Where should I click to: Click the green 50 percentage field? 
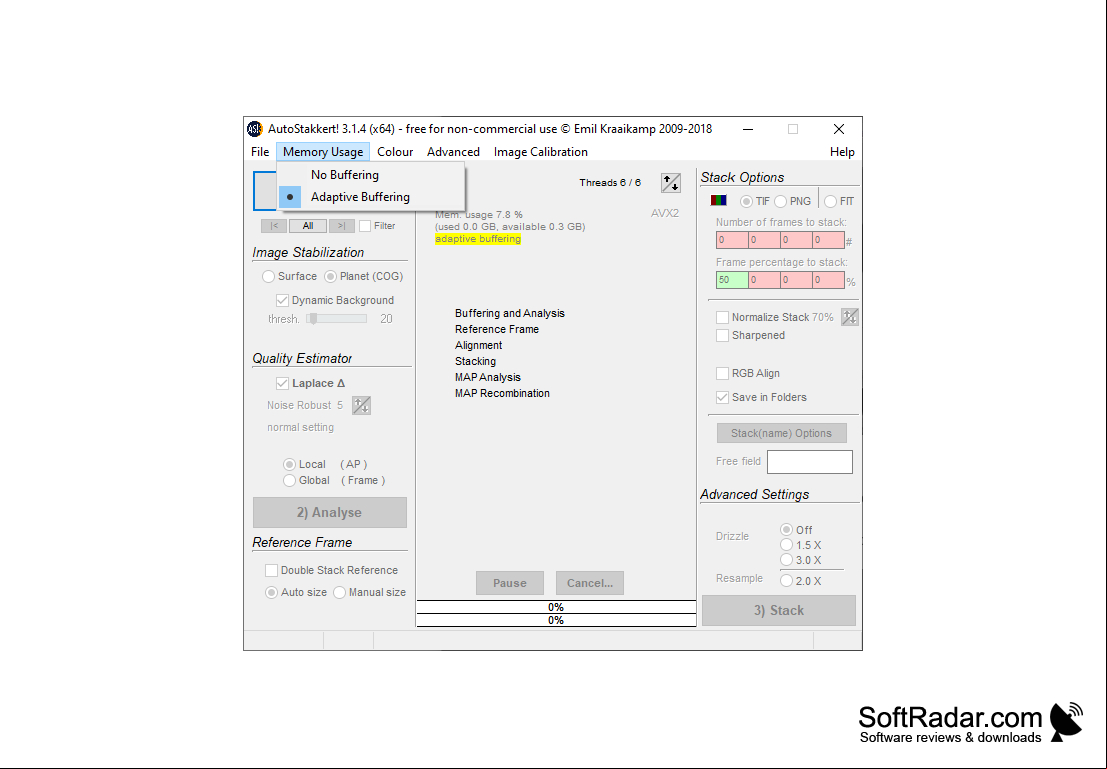tap(732, 280)
